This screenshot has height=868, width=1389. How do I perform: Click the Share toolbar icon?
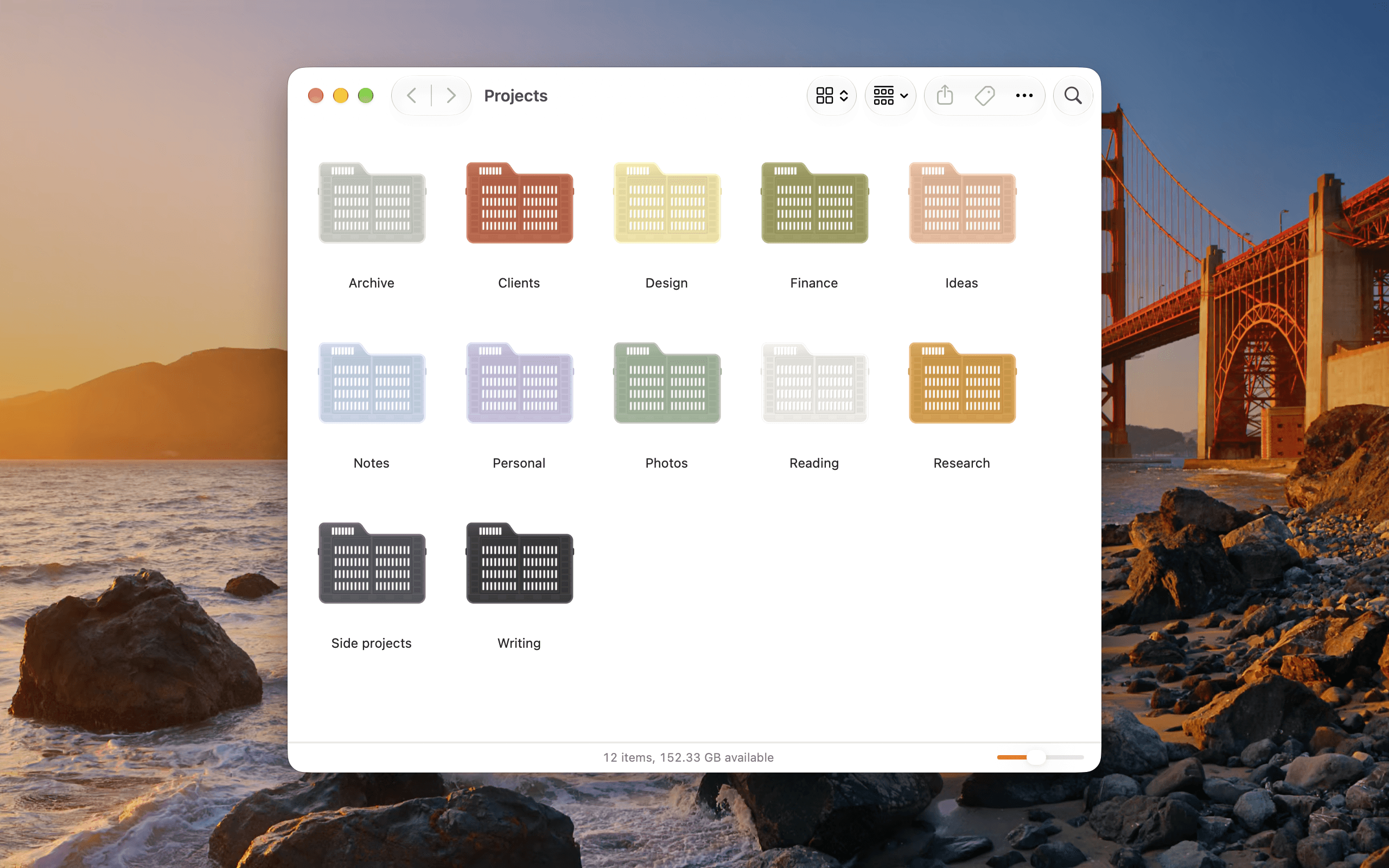pos(945,95)
